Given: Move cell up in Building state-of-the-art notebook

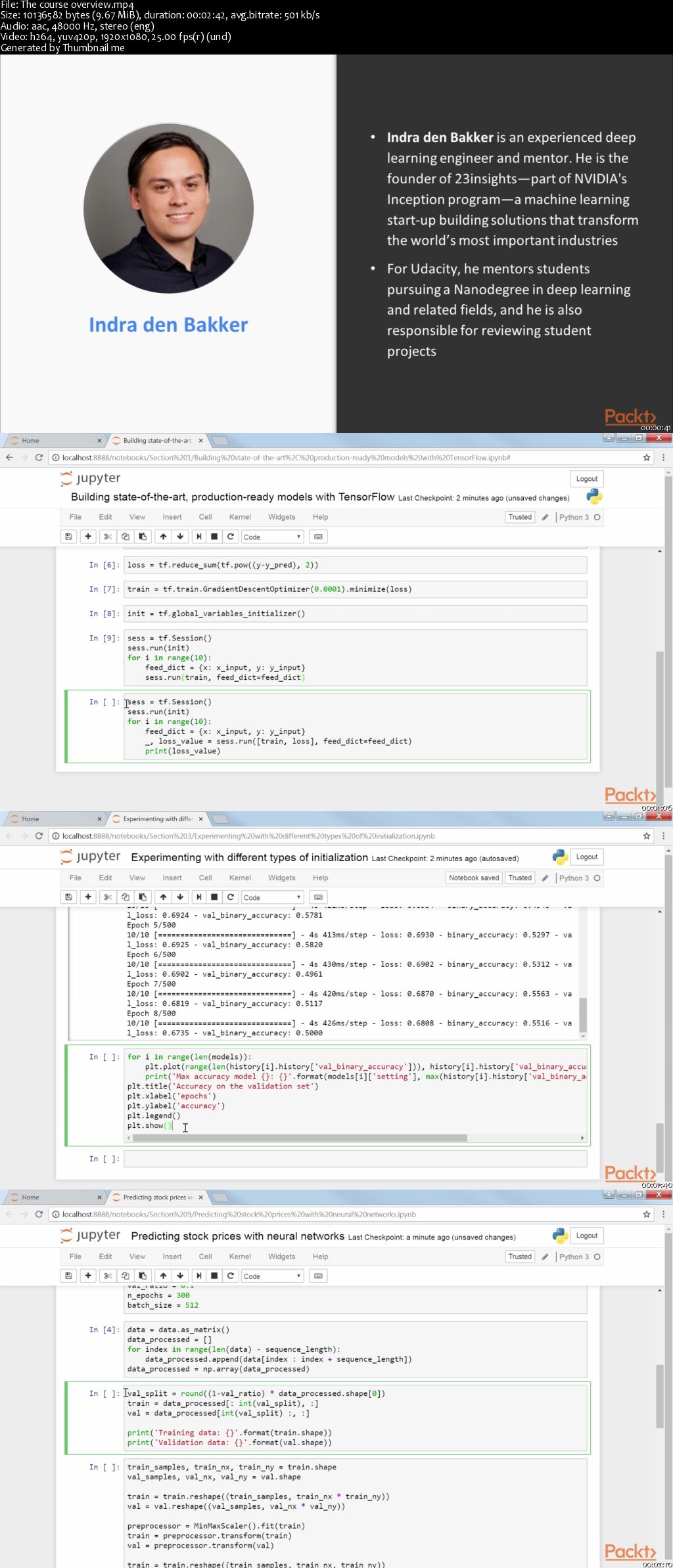Looking at the screenshot, I should click(x=163, y=537).
